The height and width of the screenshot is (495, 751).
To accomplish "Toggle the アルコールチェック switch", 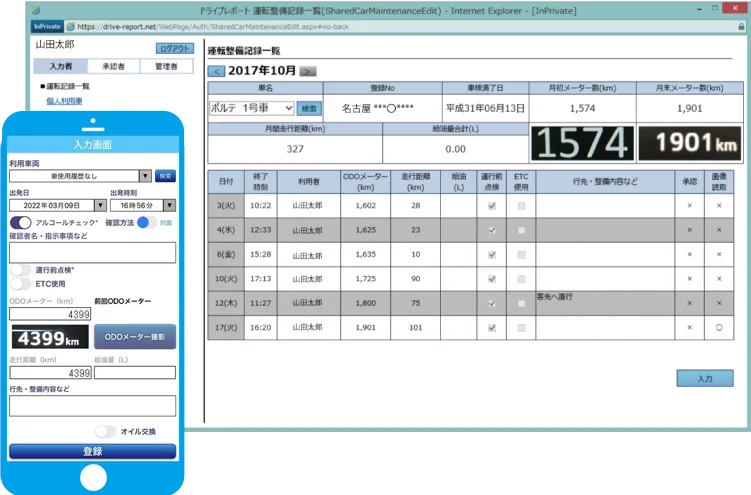I will click(x=20, y=222).
